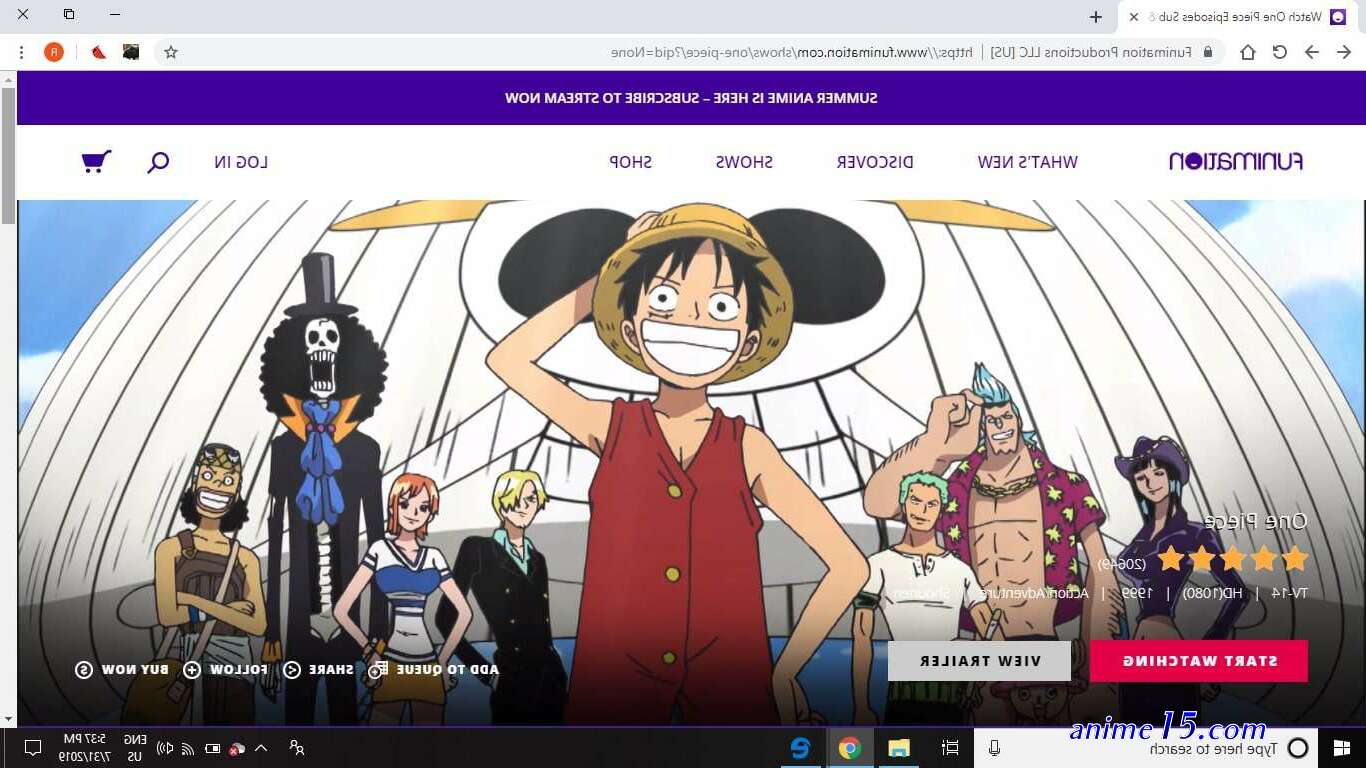This screenshot has height=768, width=1366.
Task: Open Microsoft Edge from taskbar
Action: (800, 748)
